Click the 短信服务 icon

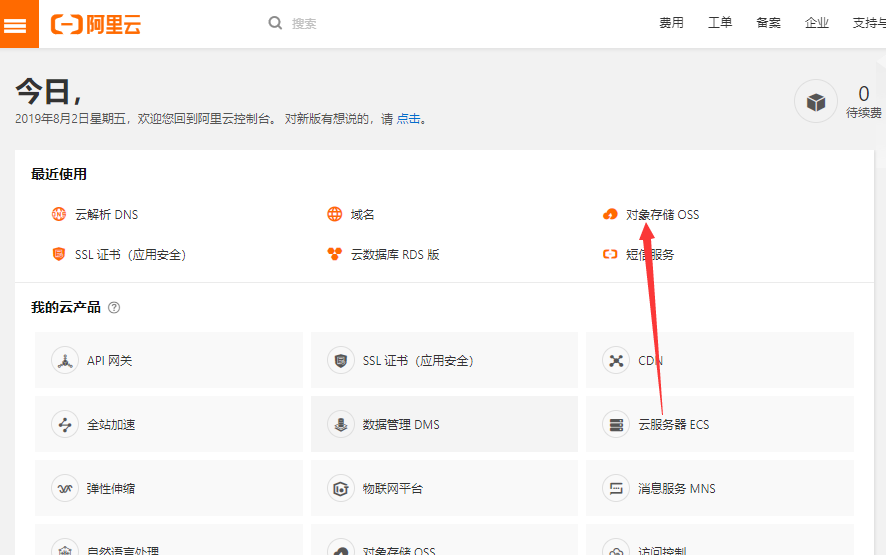pyautogui.click(x=610, y=254)
